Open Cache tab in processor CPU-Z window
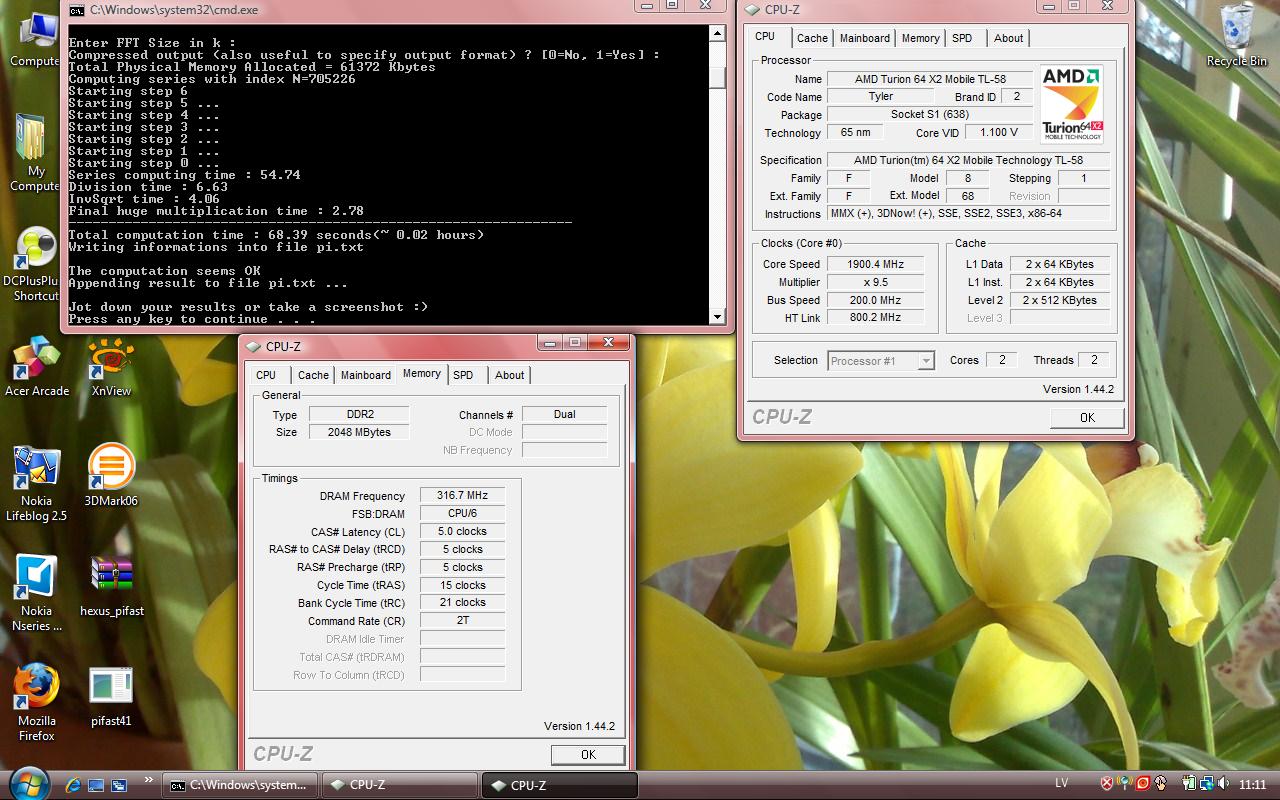Screen dimensions: 1280x800 coord(812,38)
